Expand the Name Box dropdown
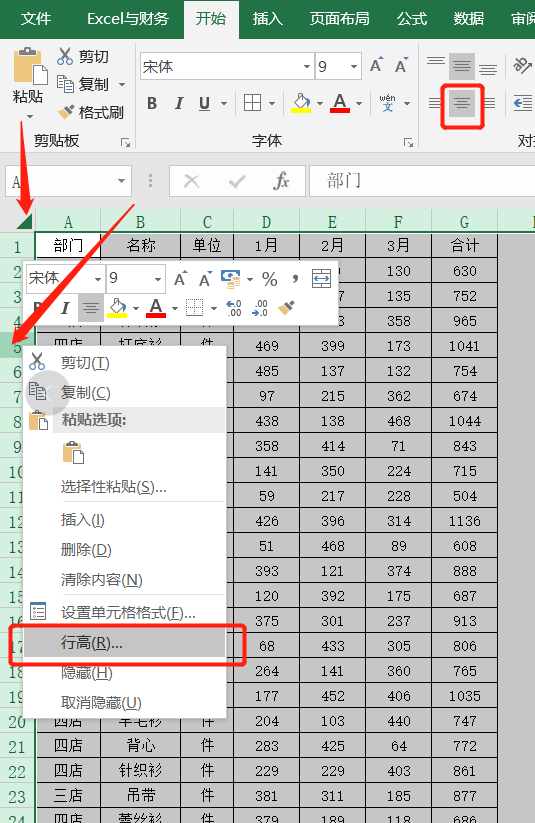535x823 pixels. click(x=121, y=181)
